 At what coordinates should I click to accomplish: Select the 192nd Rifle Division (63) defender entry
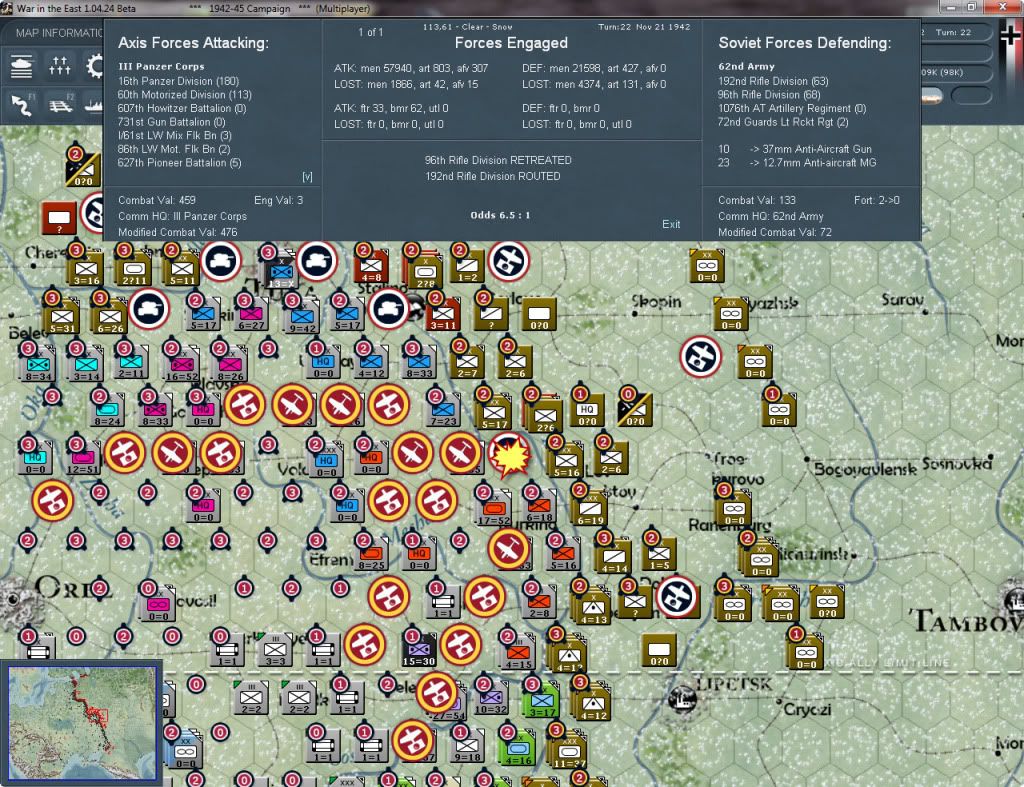click(x=773, y=81)
